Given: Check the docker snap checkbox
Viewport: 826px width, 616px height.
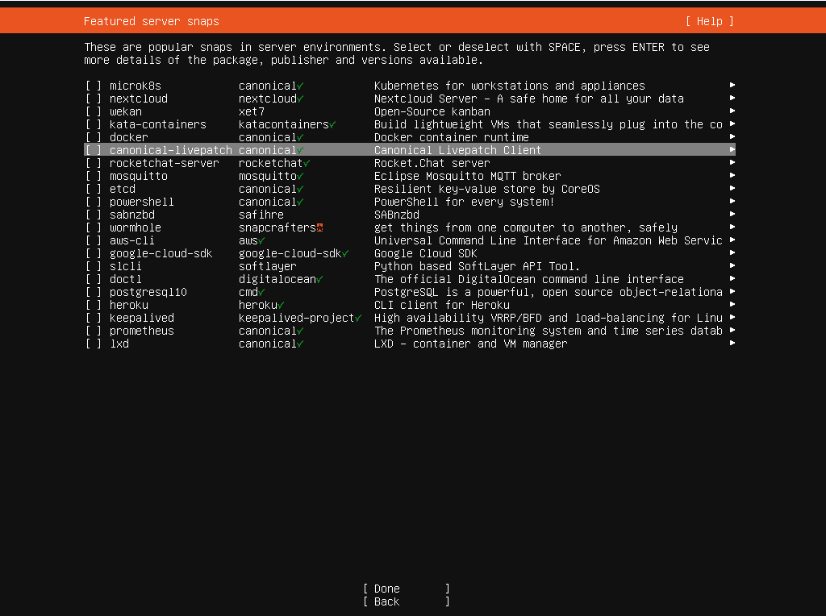Looking at the screenshot, I should point(93,138).
